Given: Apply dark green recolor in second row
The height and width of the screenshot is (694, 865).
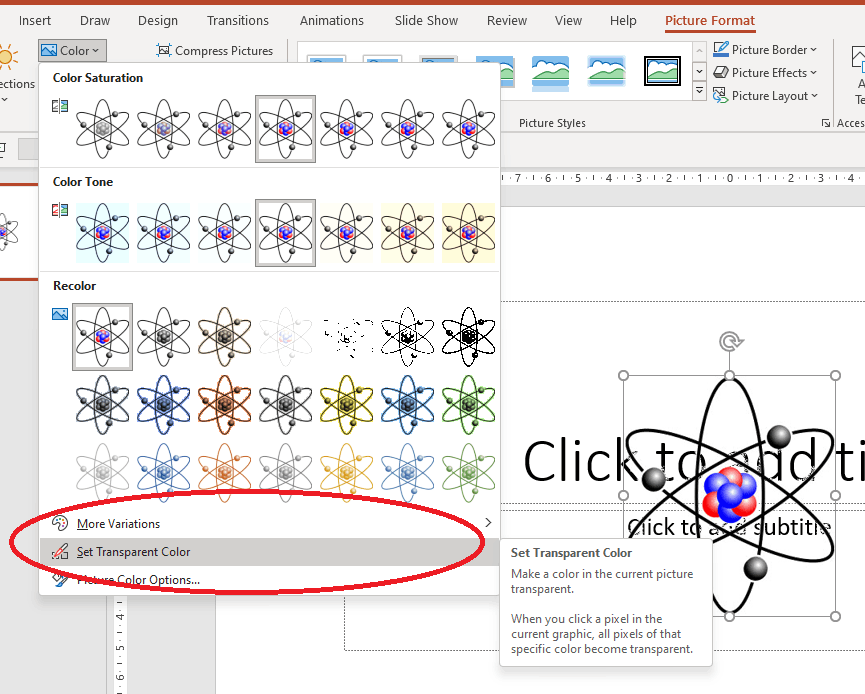Looking at the screenshot, I should [x=468, y=405].
